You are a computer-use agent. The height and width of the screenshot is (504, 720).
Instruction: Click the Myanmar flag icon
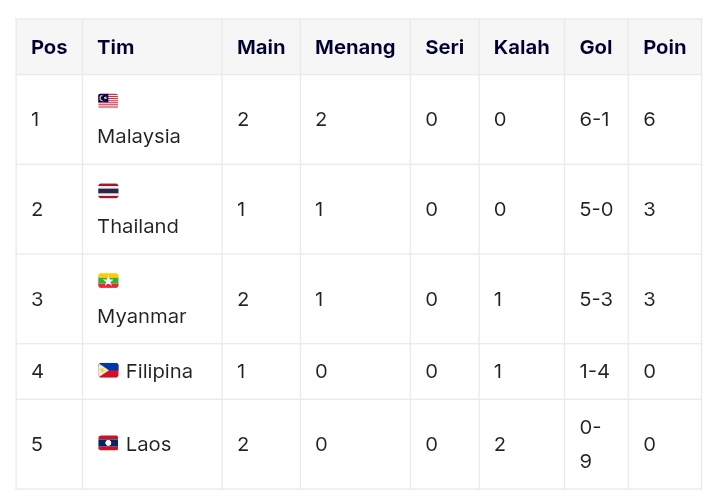[108, 280]
